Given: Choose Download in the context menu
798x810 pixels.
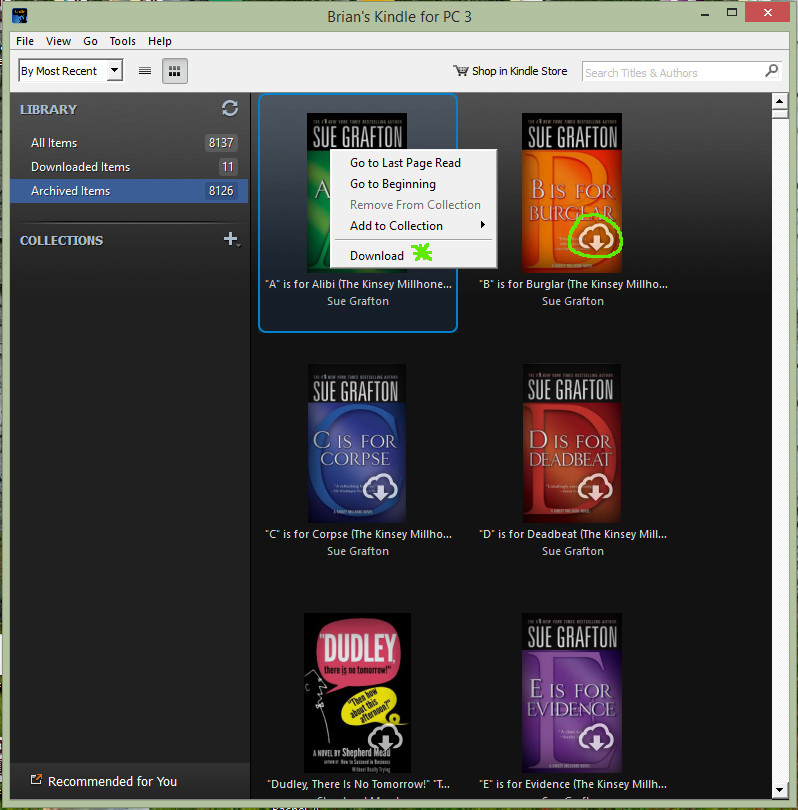Looking at the screenshot, I should point(413,256).
